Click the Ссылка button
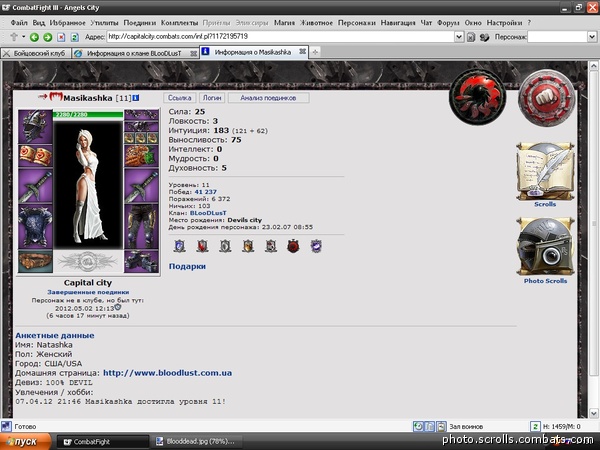 pos(179,98)
